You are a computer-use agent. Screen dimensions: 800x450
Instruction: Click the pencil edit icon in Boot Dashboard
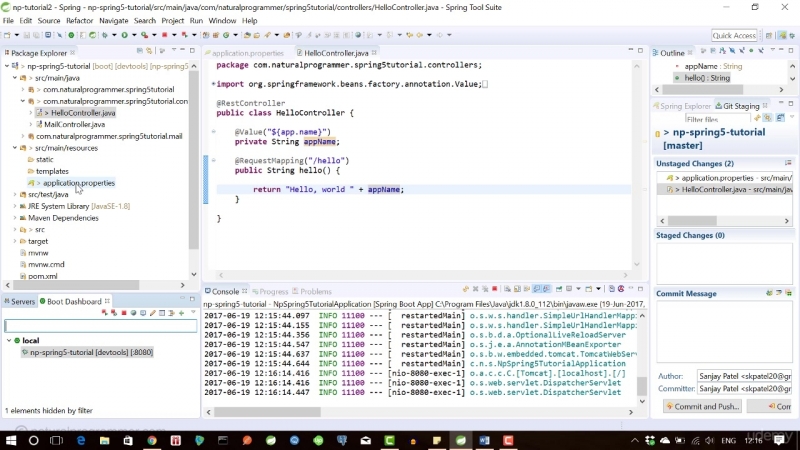pyautogui.click(x=153, y=313)
